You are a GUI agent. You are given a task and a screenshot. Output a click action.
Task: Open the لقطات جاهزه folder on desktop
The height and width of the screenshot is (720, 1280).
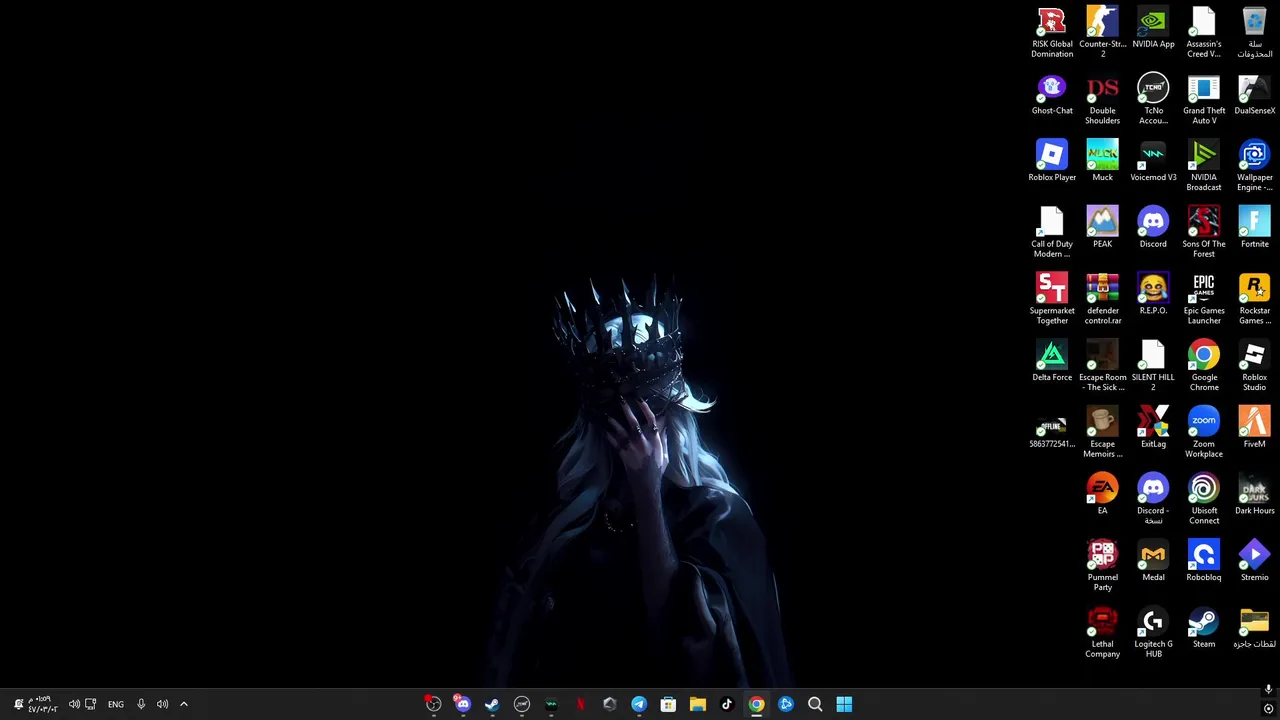pyautogui.click(x=1254, y=628)
